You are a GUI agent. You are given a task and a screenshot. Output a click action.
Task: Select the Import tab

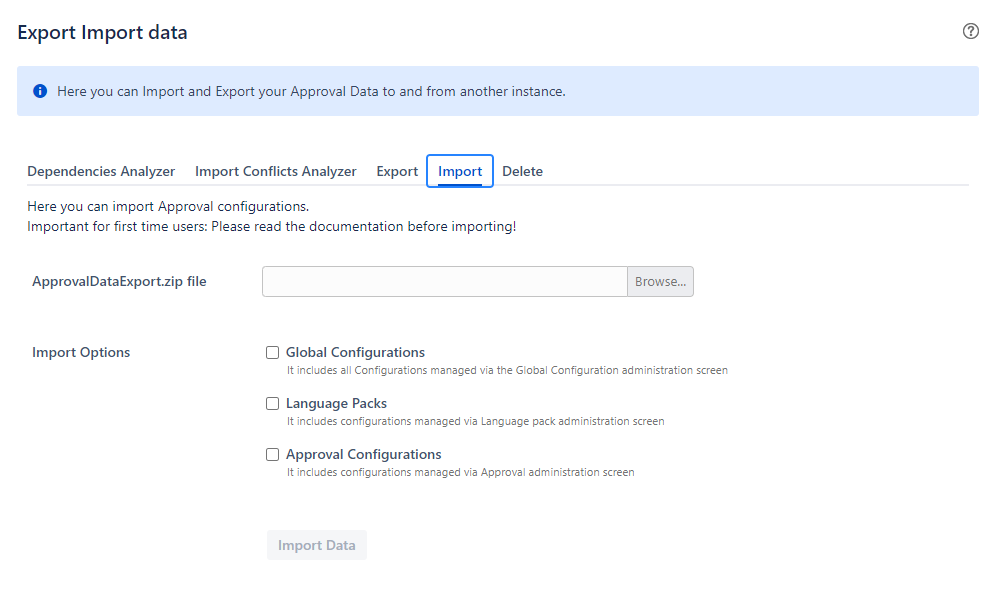coord(460,172)
